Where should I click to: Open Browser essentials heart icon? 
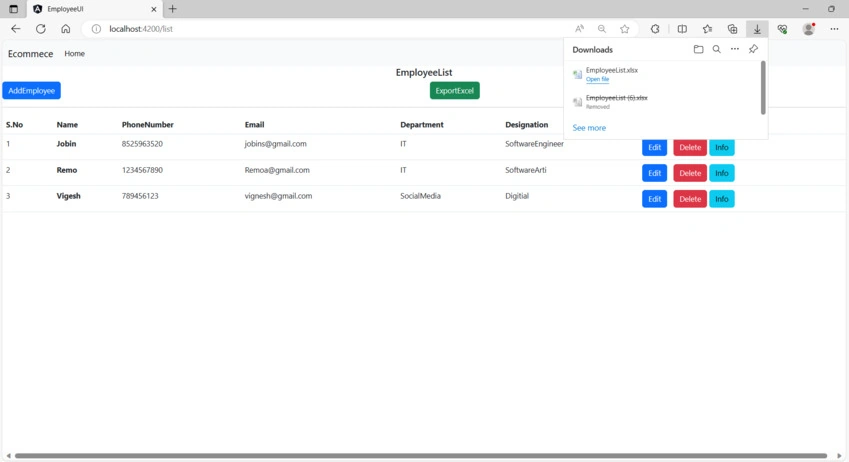(x=782, y=29)
